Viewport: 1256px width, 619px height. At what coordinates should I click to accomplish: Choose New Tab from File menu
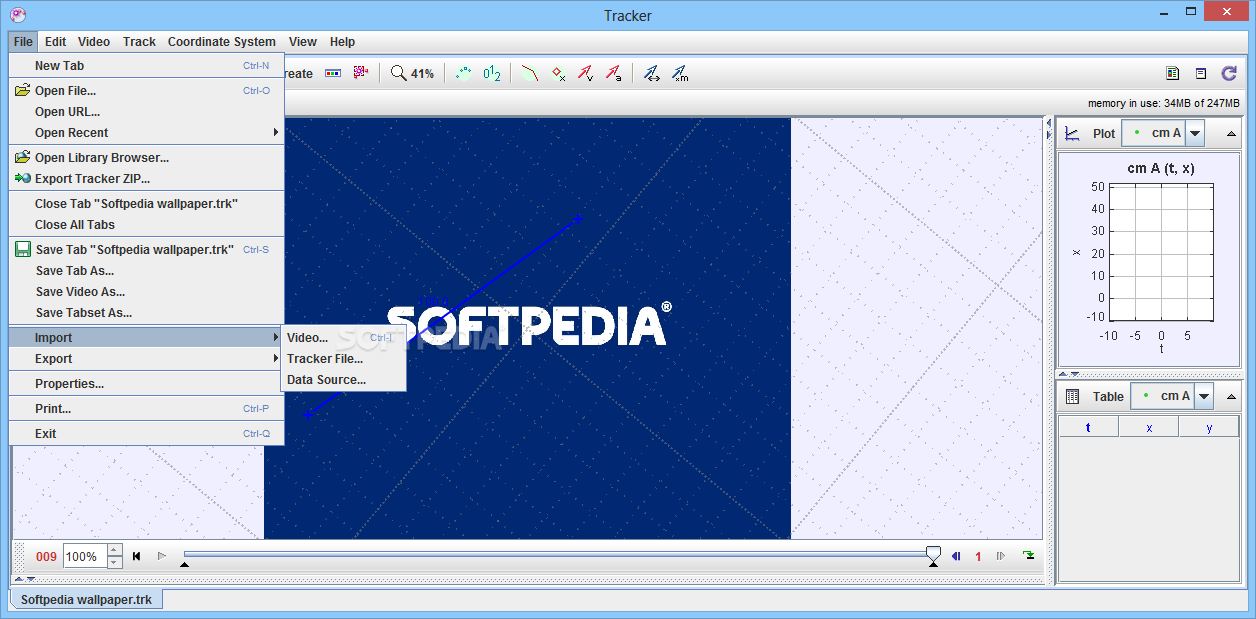147,65
